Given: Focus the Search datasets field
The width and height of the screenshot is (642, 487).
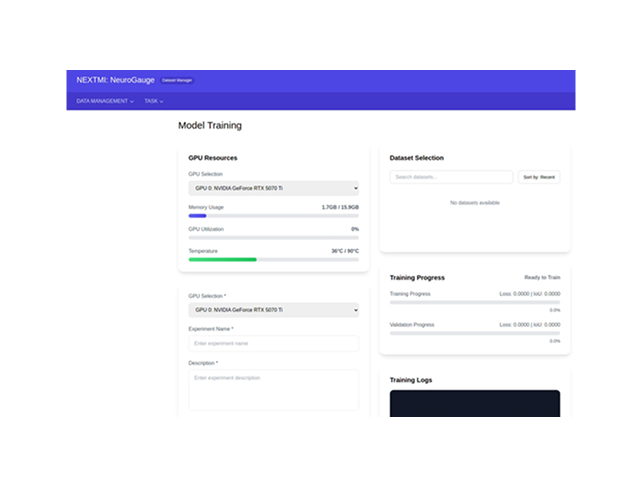Looking at the screenshot, I should tap(452, 177).
